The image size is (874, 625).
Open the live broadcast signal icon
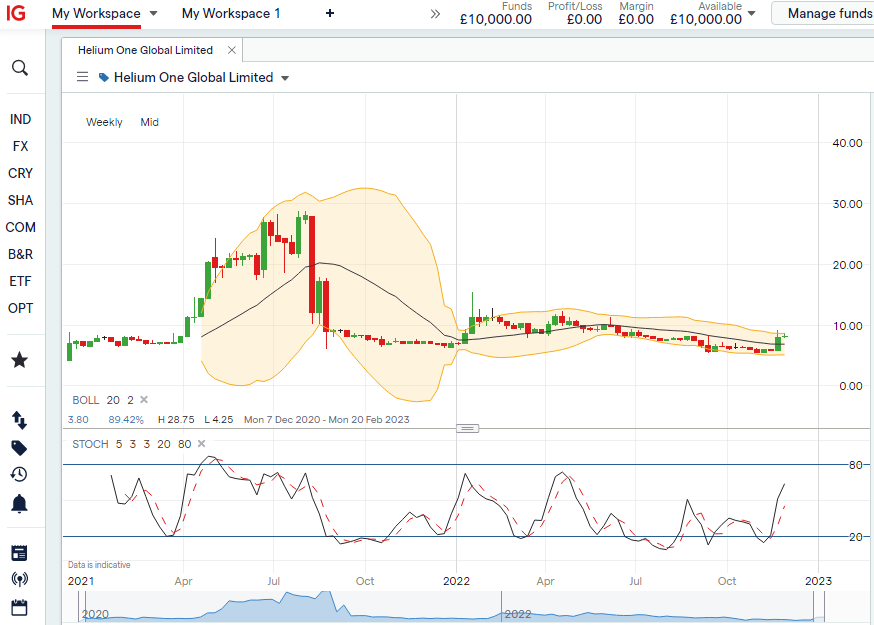[x=20, y=580]
